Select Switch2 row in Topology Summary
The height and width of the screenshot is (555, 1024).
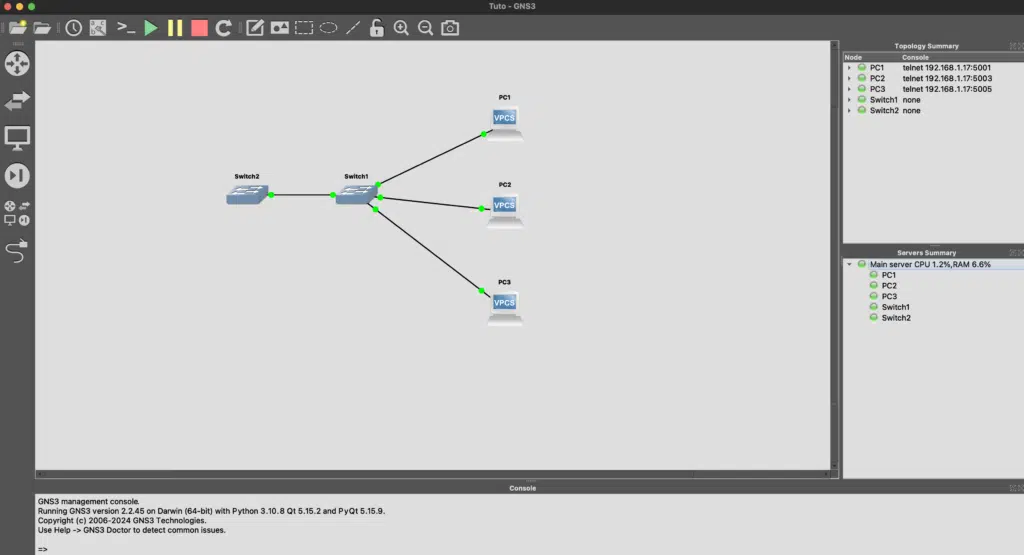point(933,111)
